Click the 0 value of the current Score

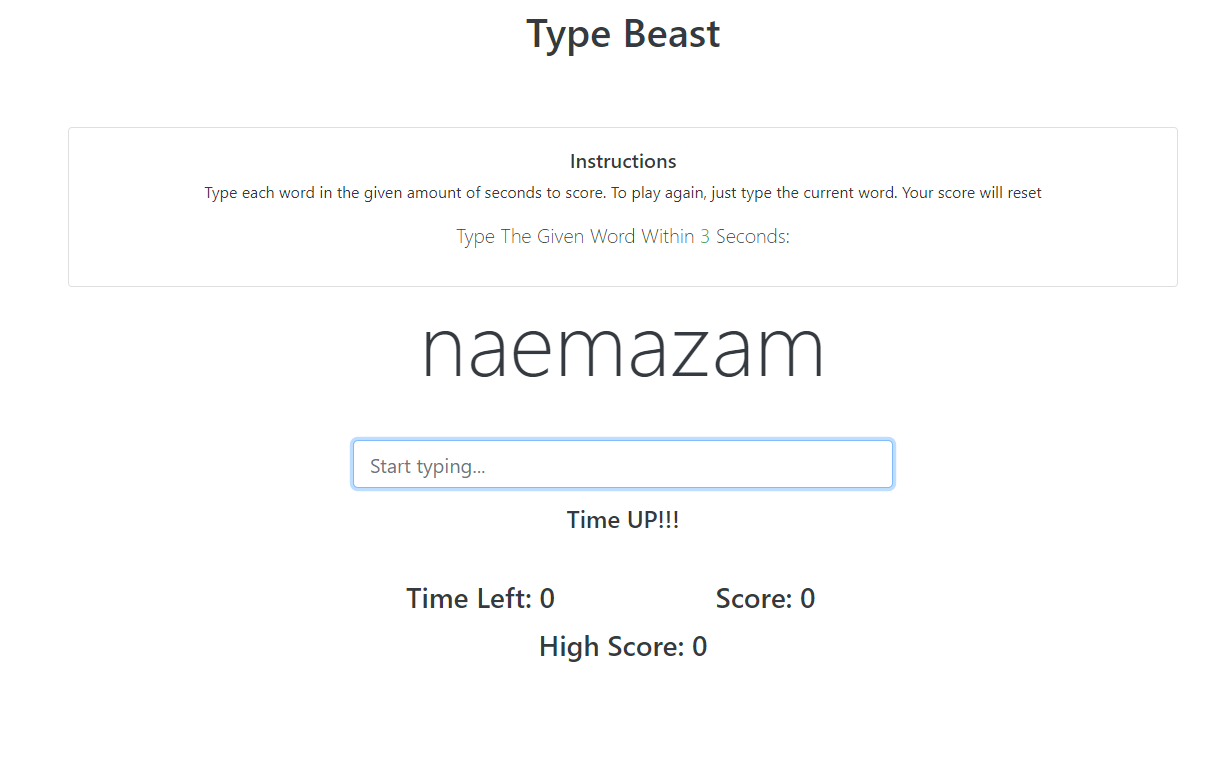(807, 599)
